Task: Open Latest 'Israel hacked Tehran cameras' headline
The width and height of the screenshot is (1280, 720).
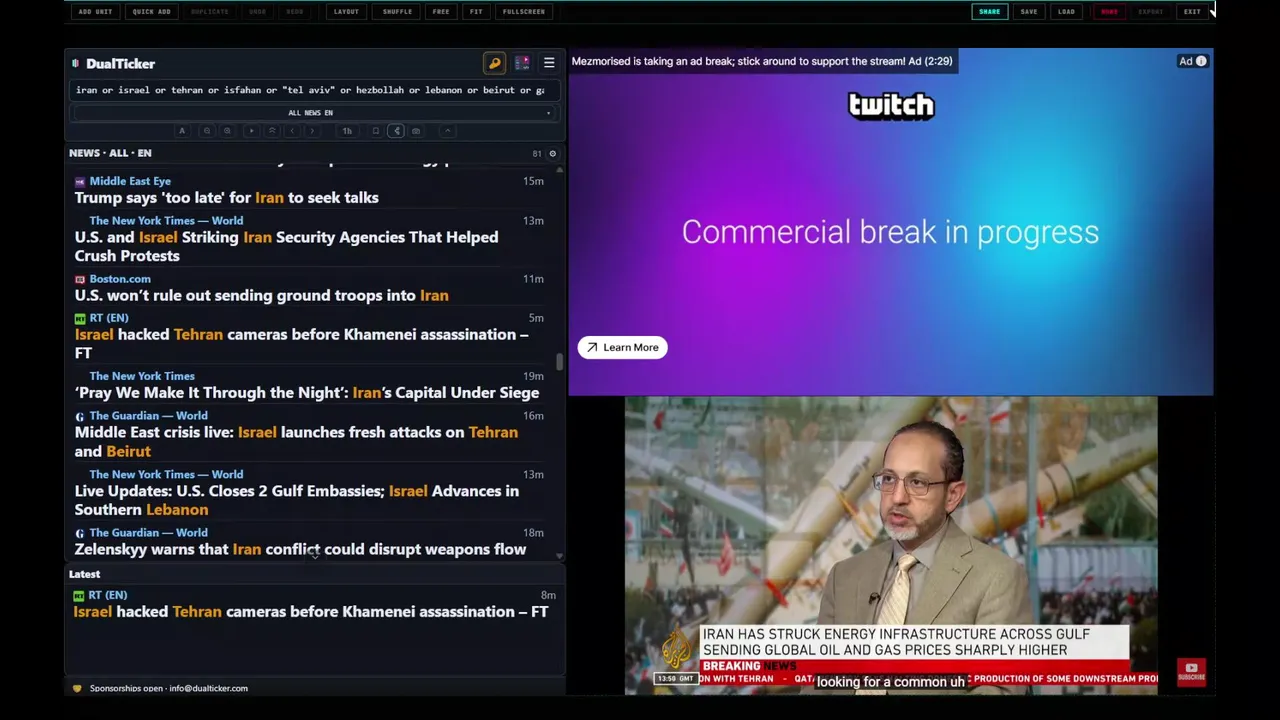Action: coord(311,612)
